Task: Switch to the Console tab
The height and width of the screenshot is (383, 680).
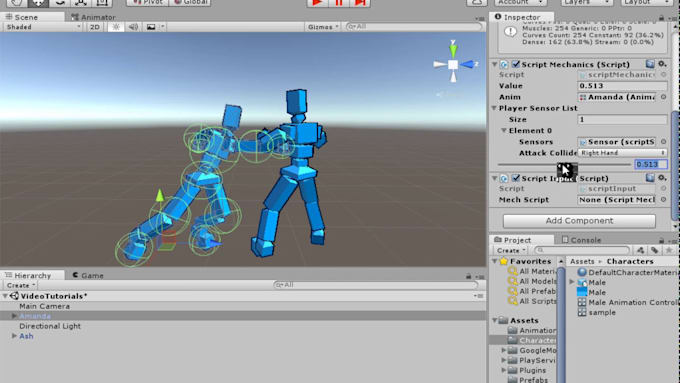Action: [581, 240]
